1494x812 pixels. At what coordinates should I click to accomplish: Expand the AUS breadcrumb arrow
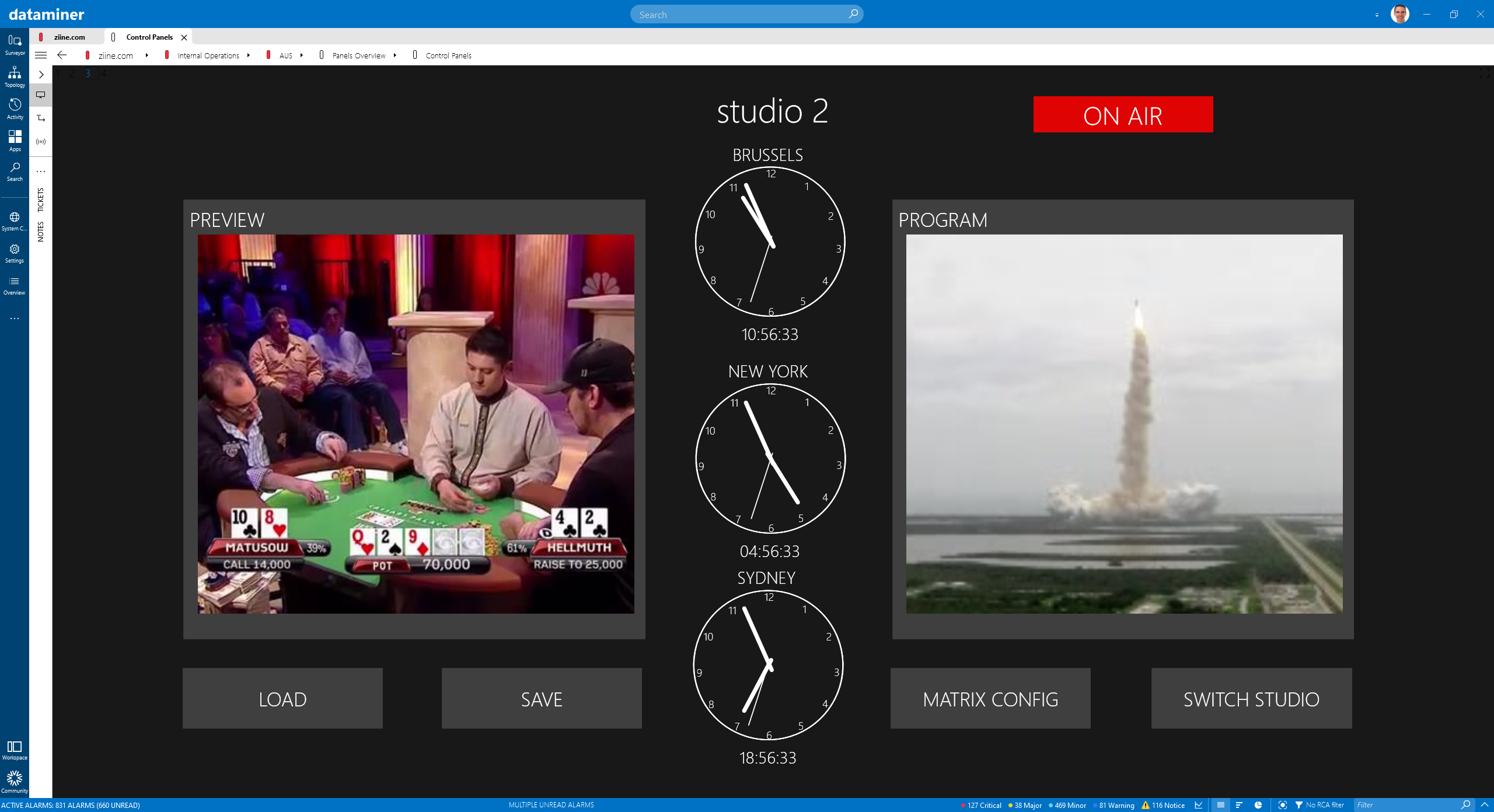[x=302, y=55]
